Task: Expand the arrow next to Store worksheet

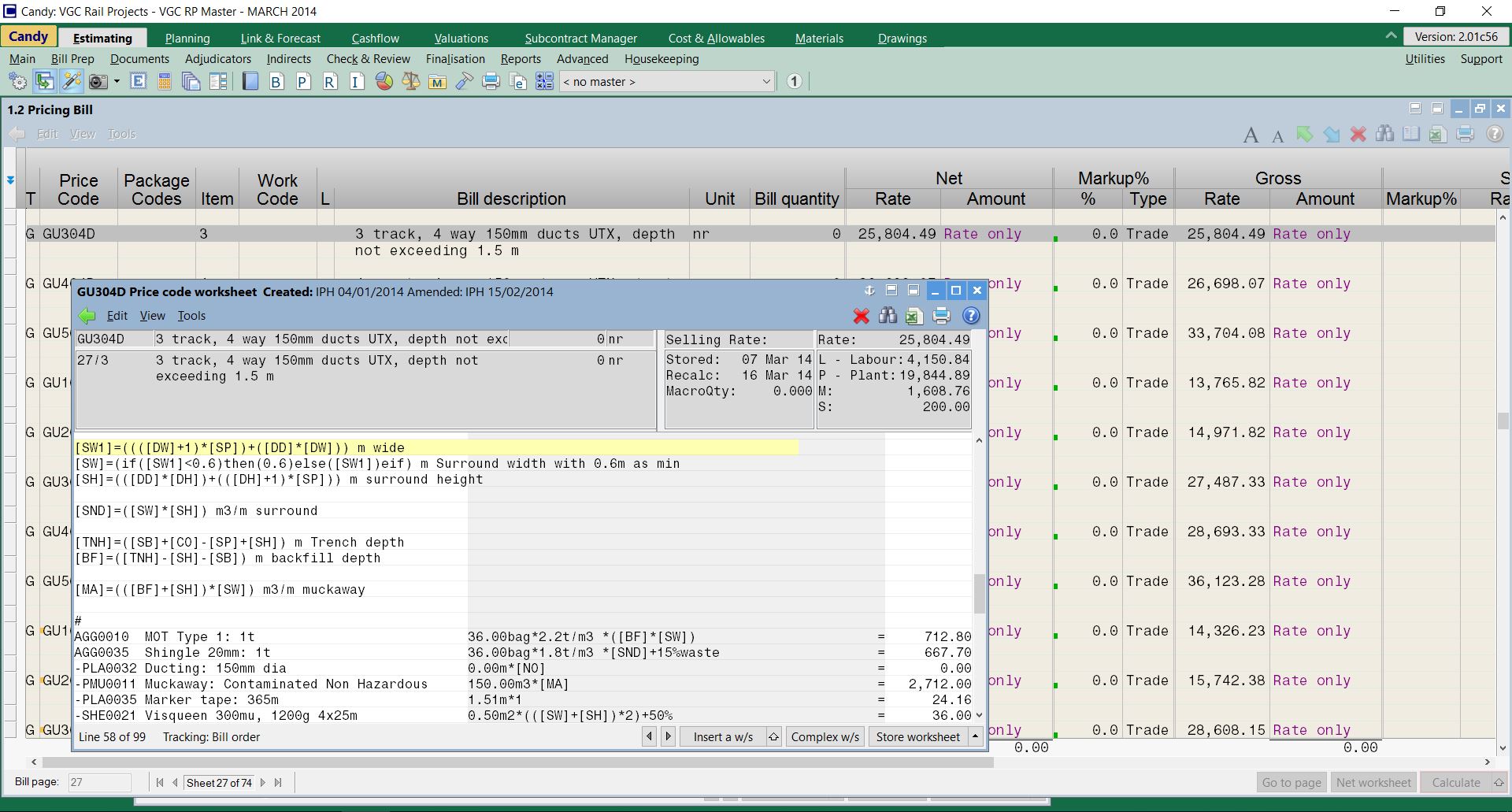Action: [x=976, y=737]
